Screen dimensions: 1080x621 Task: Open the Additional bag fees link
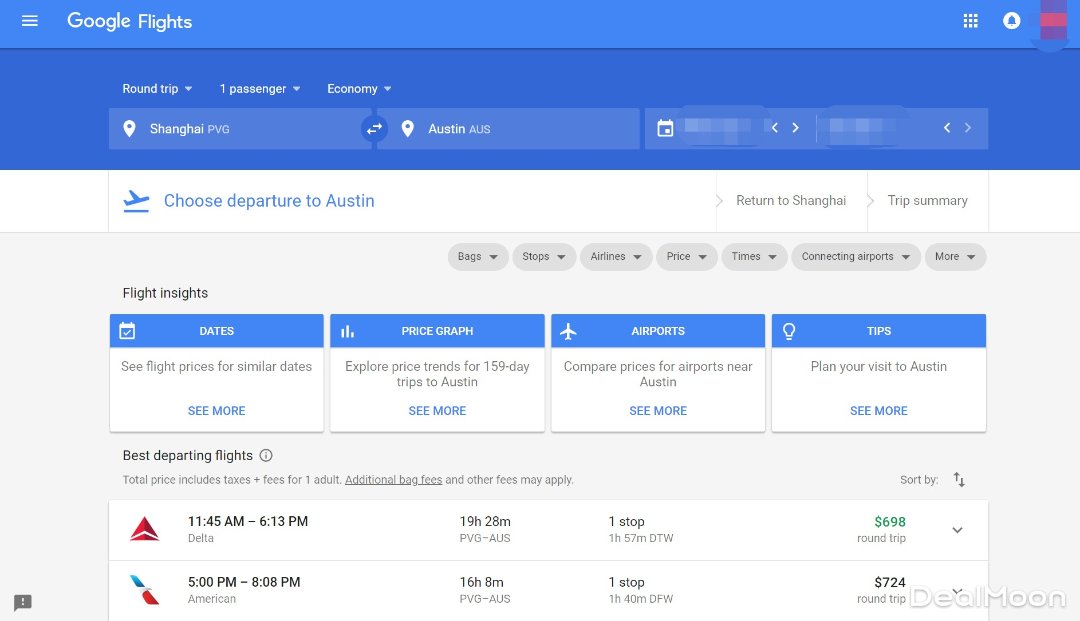[393, 480]
